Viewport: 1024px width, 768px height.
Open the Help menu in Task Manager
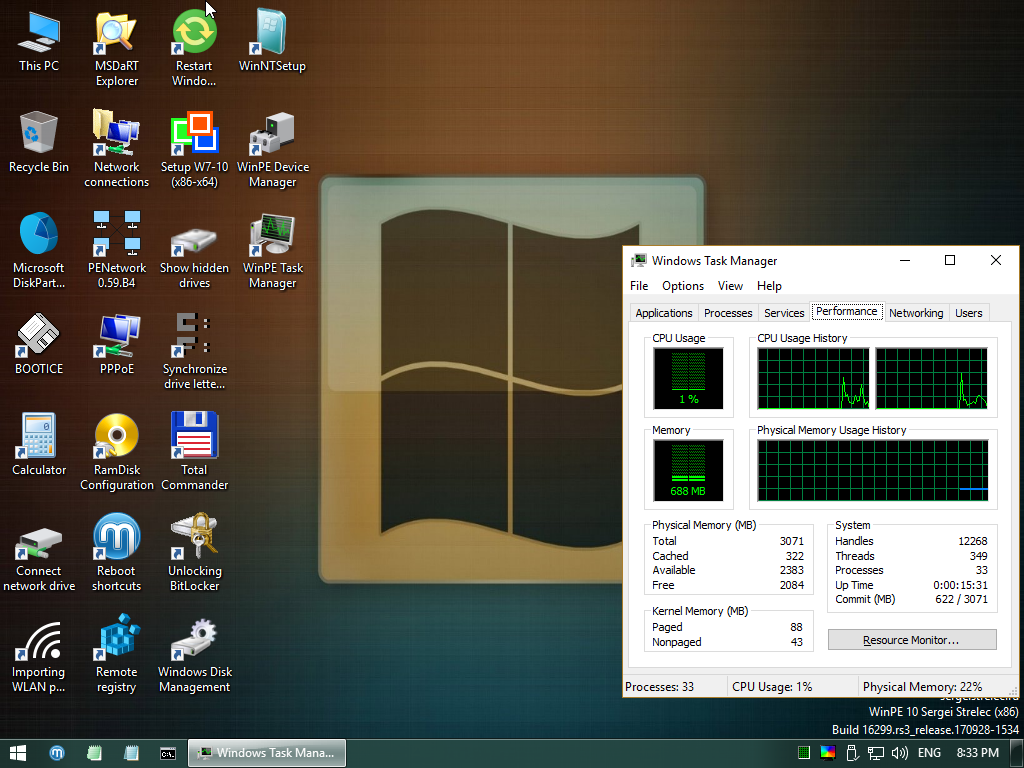pyautogui.click(x=769, y=286)
